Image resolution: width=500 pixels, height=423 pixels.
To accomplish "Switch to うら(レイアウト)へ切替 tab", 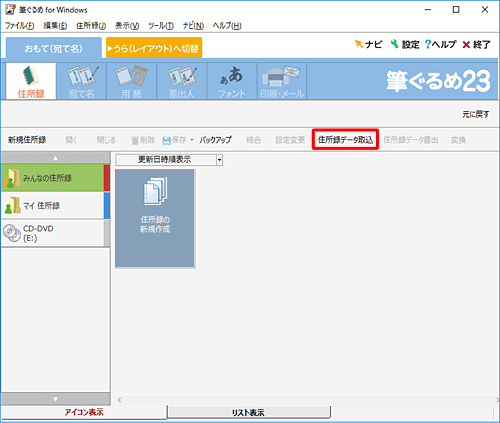I will tap(154, 48).
